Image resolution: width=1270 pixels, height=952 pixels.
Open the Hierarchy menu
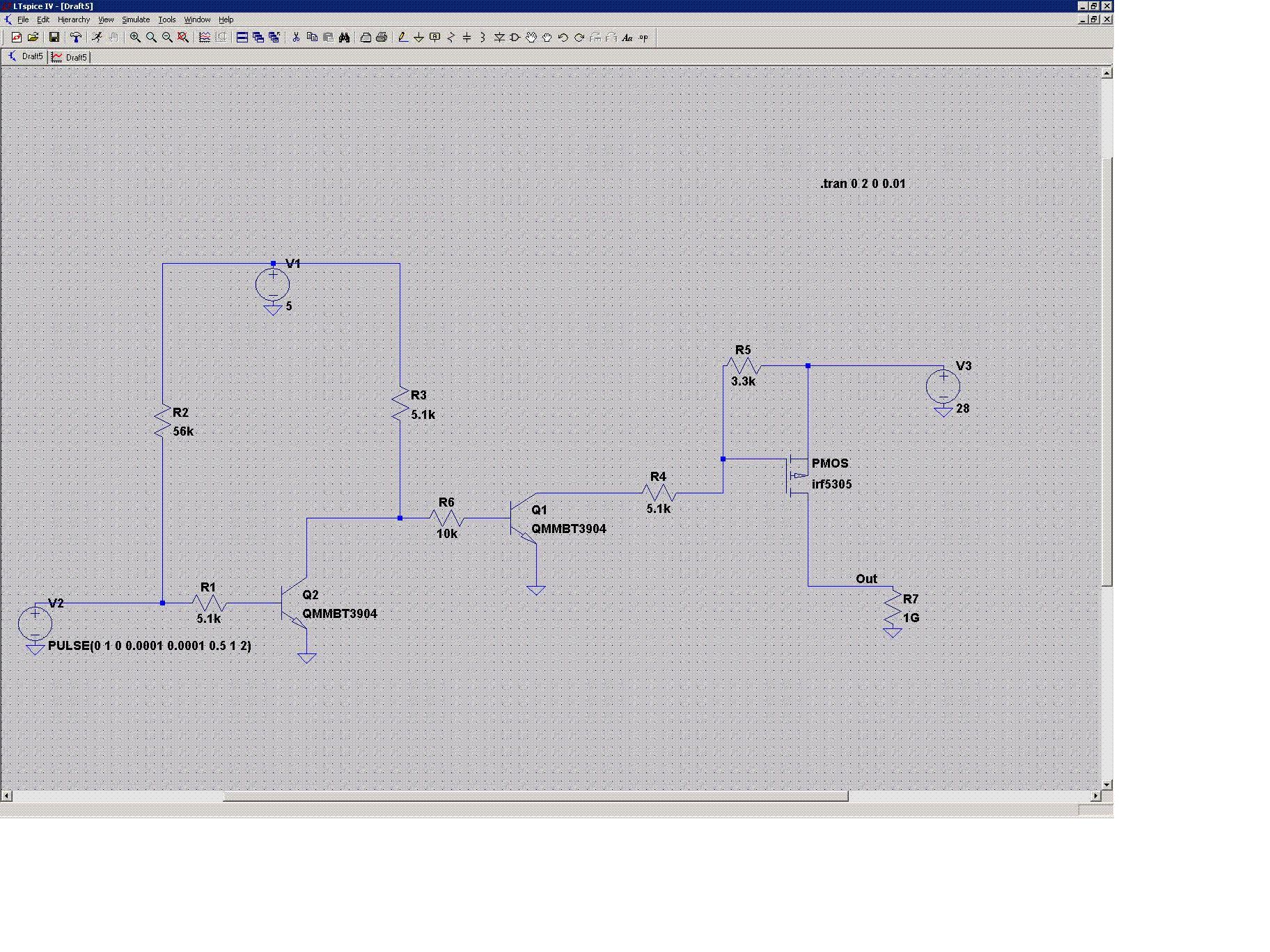[x=73, y=19]
